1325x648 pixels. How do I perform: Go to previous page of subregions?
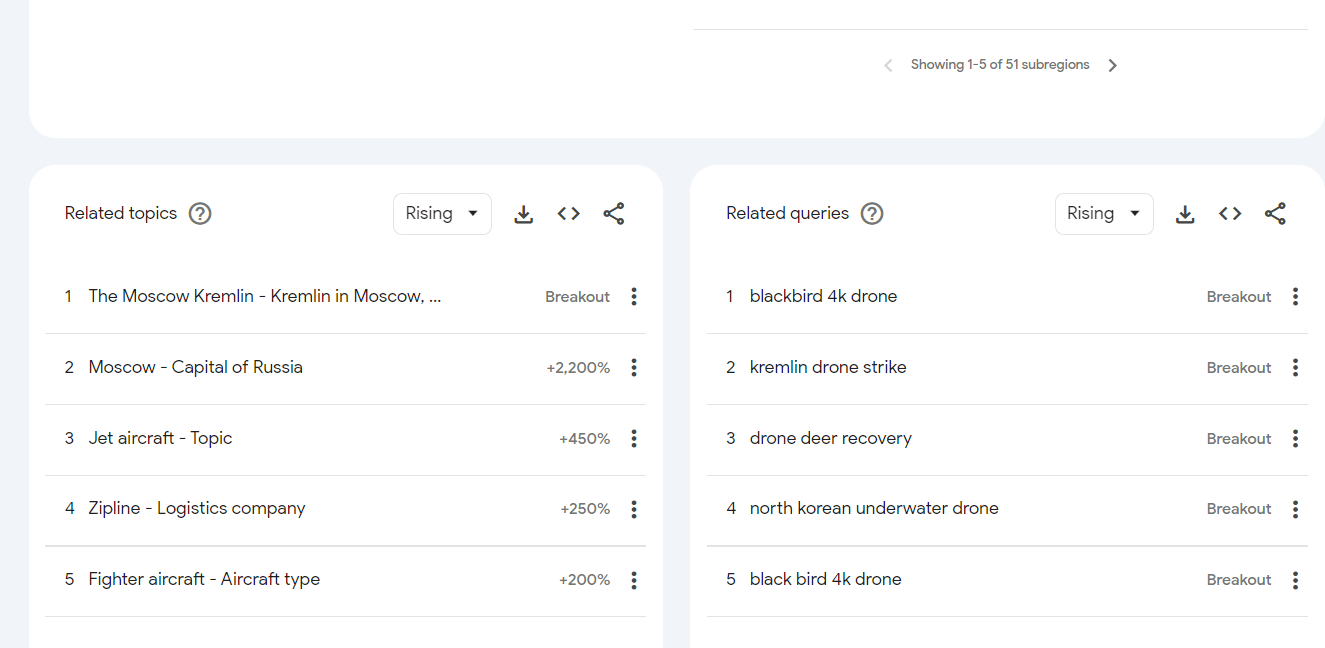tap(888, 65)
